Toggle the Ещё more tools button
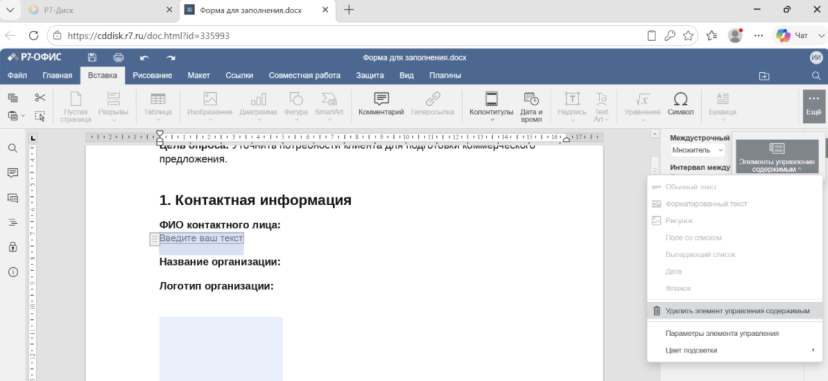 click(814, 106)
